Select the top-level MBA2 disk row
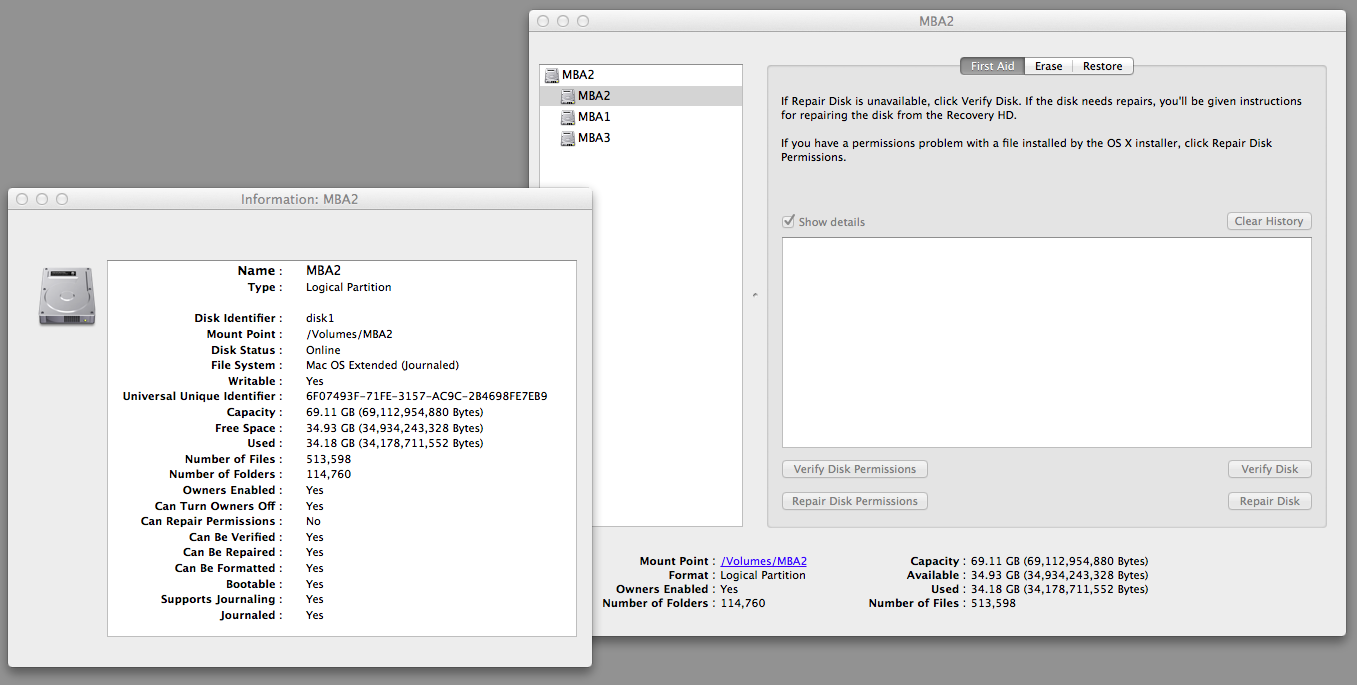This screenshot has height=685, width=1357. point(641,75)
